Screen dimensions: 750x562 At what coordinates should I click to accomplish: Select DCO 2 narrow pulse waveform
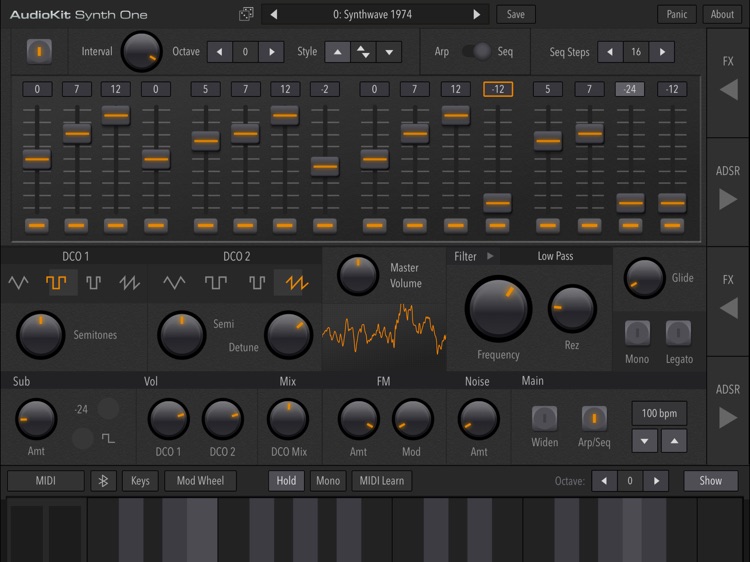tap(257, 283)
